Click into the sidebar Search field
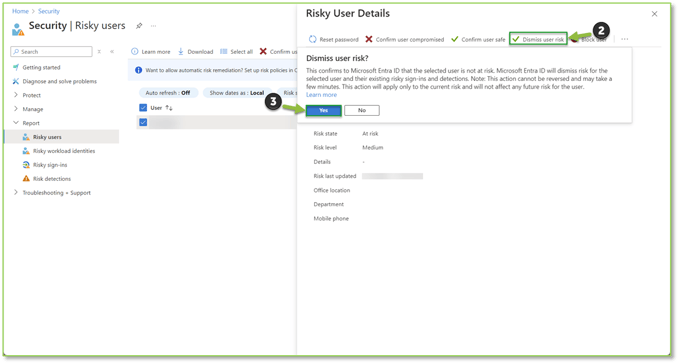 52,52
